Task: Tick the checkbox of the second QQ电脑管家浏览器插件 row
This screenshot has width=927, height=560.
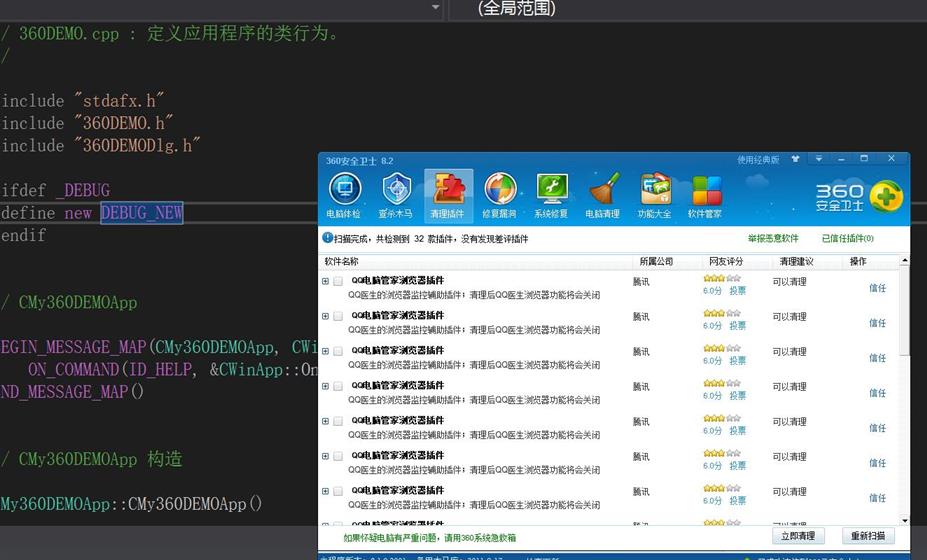Action: 338,316
